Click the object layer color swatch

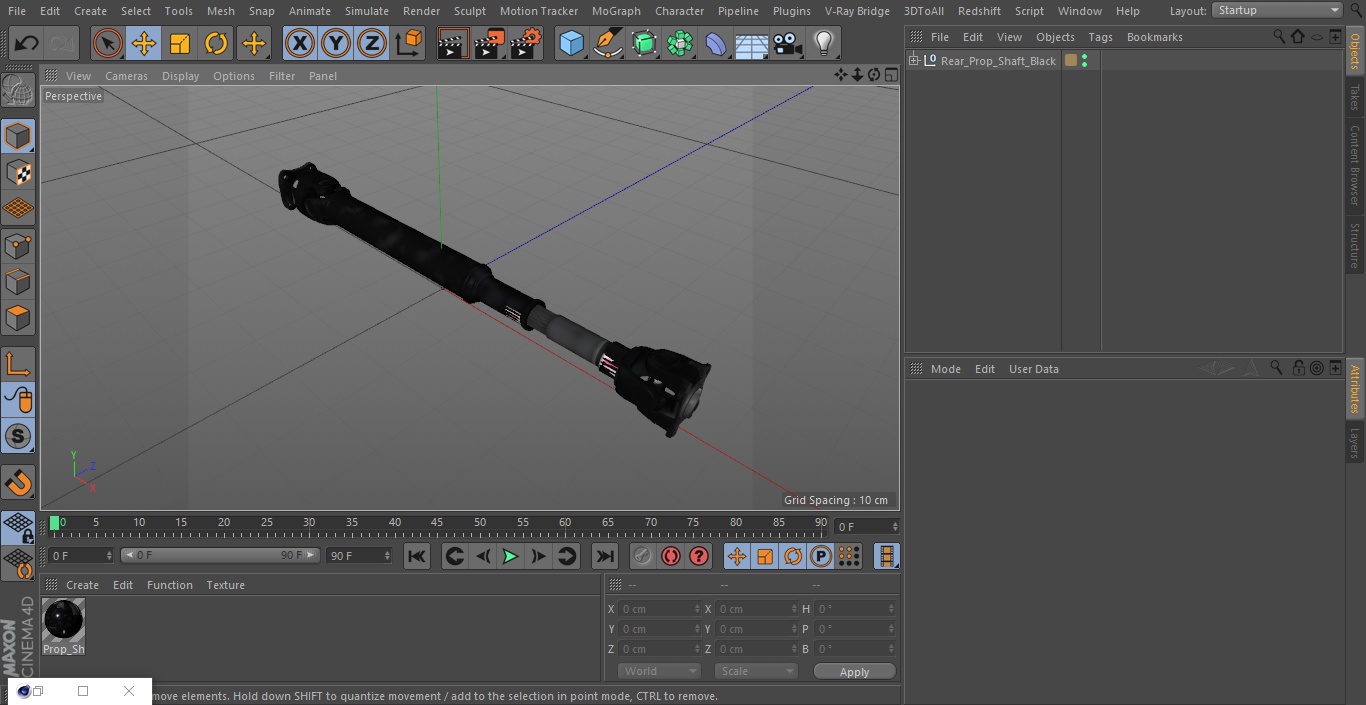(1071, 61)
